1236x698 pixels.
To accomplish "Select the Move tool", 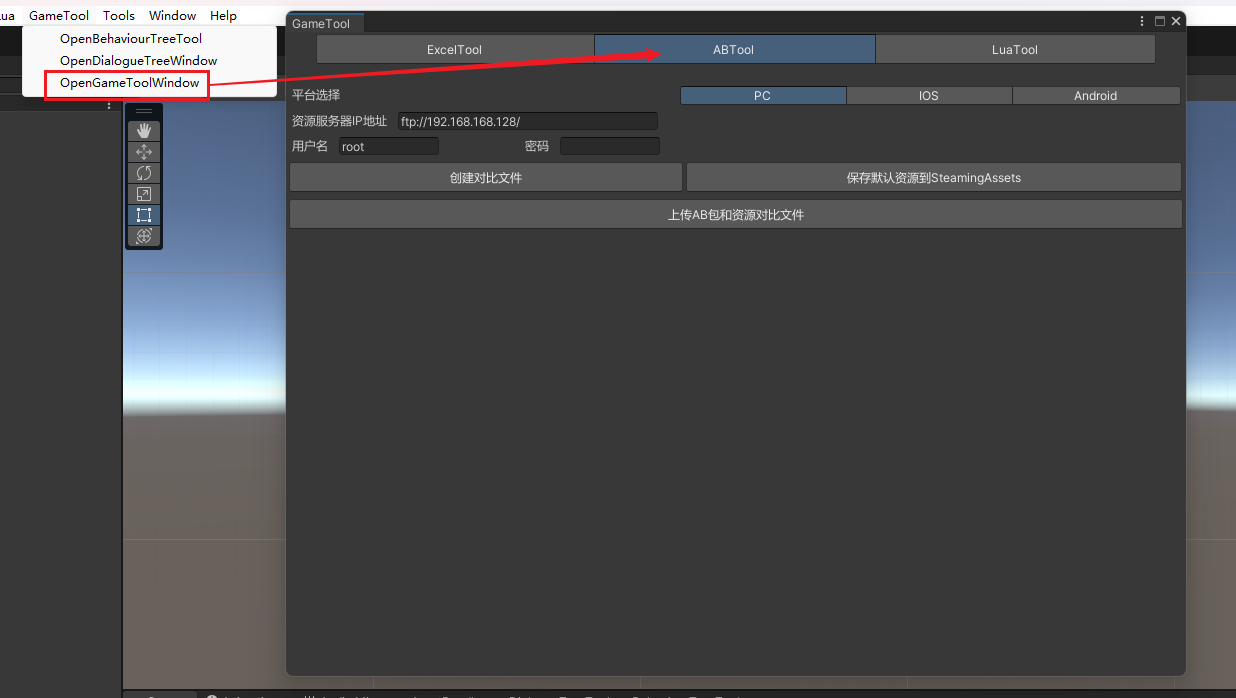I will (143, 151).
